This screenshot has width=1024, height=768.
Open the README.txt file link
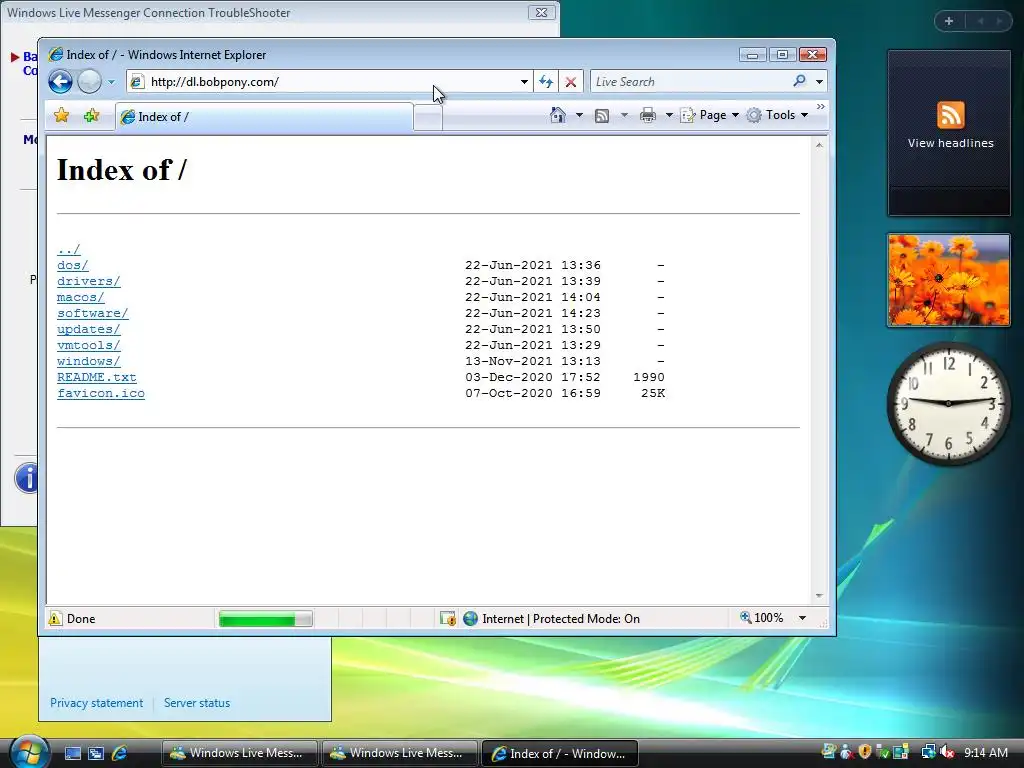coord(97,377)
